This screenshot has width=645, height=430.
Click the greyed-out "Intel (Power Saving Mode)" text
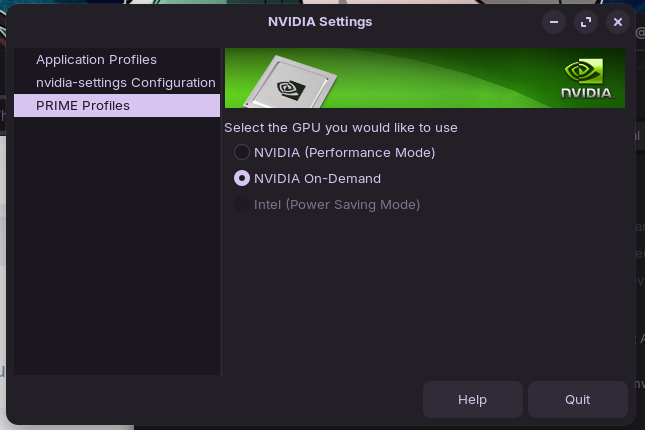pos(336,205)
